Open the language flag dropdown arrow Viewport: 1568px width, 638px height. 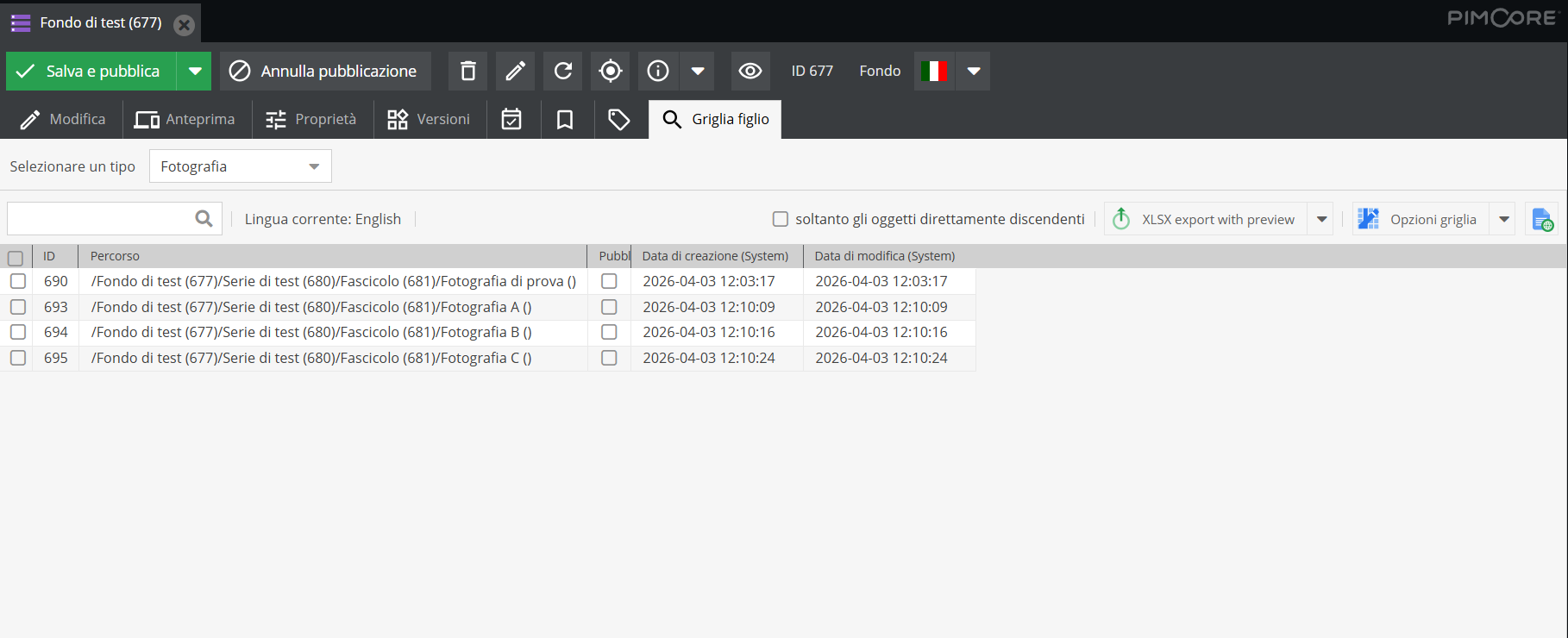coord(974,71)
